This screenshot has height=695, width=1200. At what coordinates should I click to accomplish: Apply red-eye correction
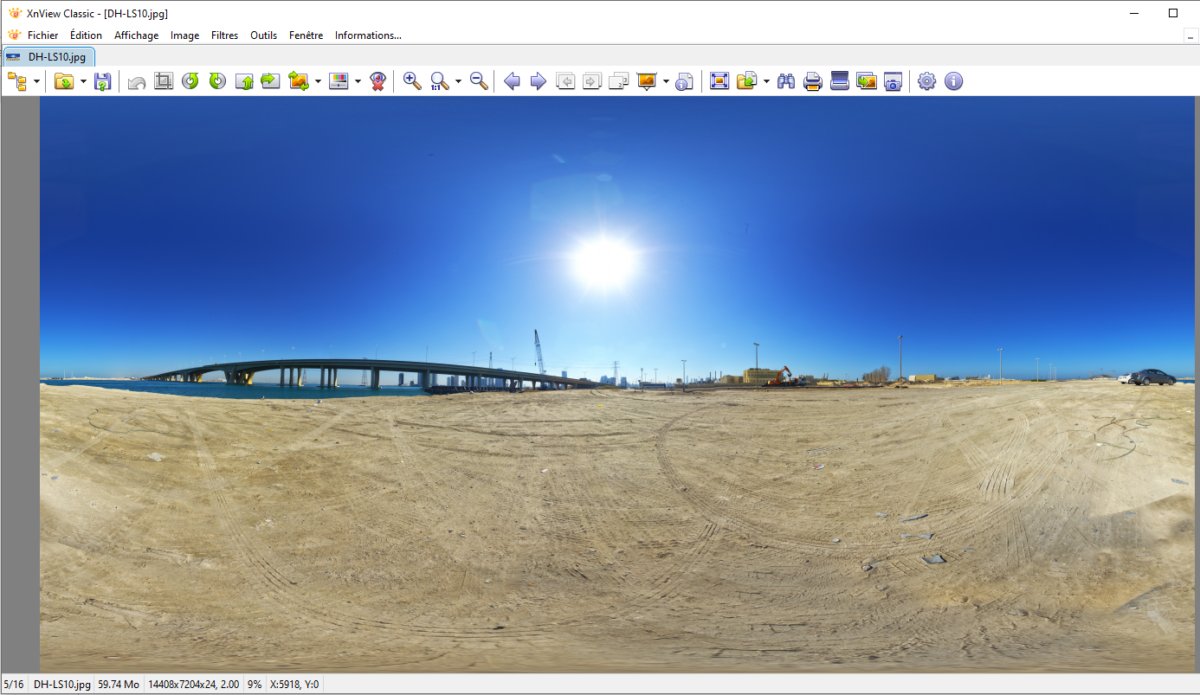point(377,81)
